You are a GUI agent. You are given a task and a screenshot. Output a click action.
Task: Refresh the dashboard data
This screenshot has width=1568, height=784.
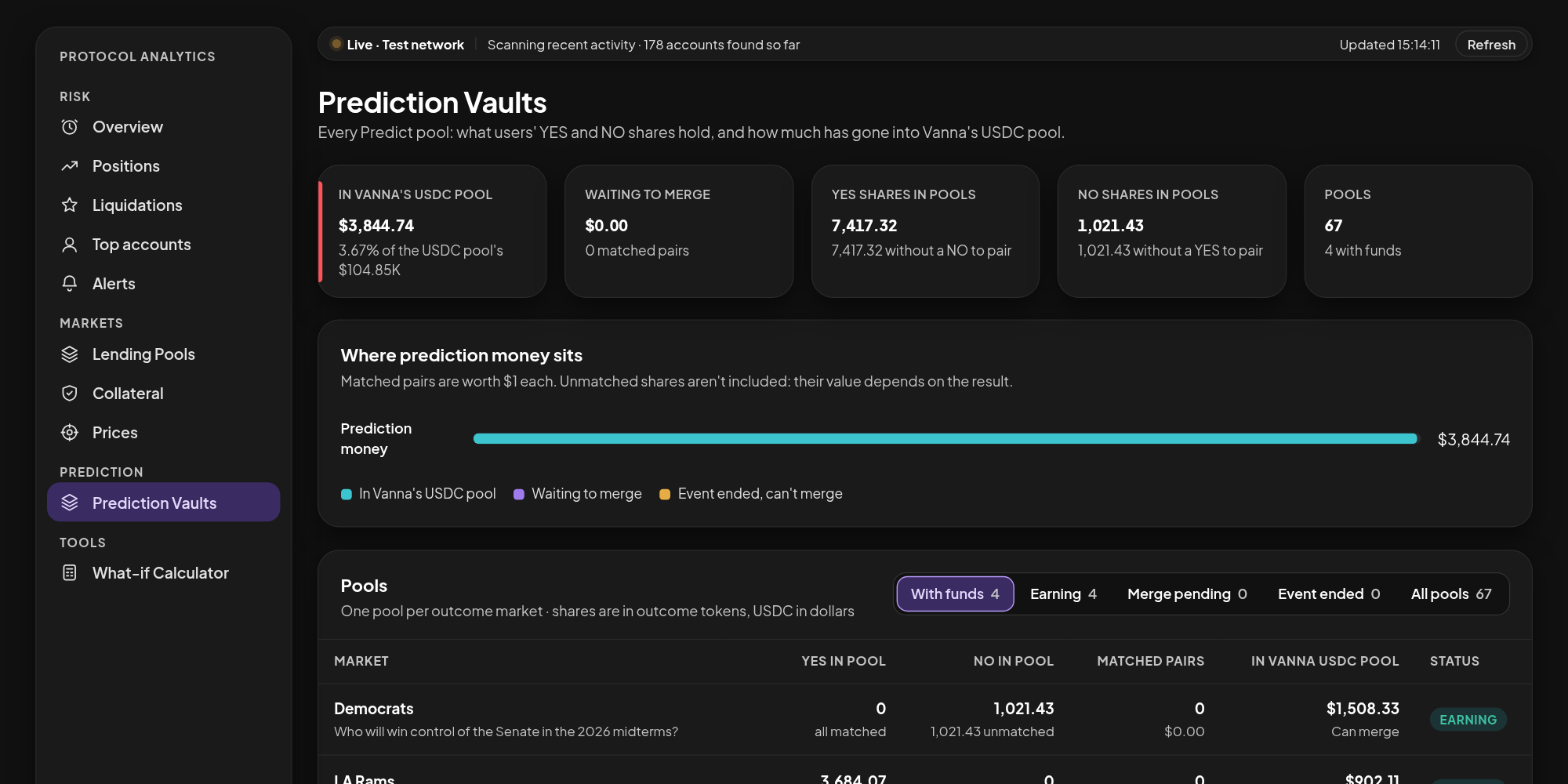point(1491,45)
